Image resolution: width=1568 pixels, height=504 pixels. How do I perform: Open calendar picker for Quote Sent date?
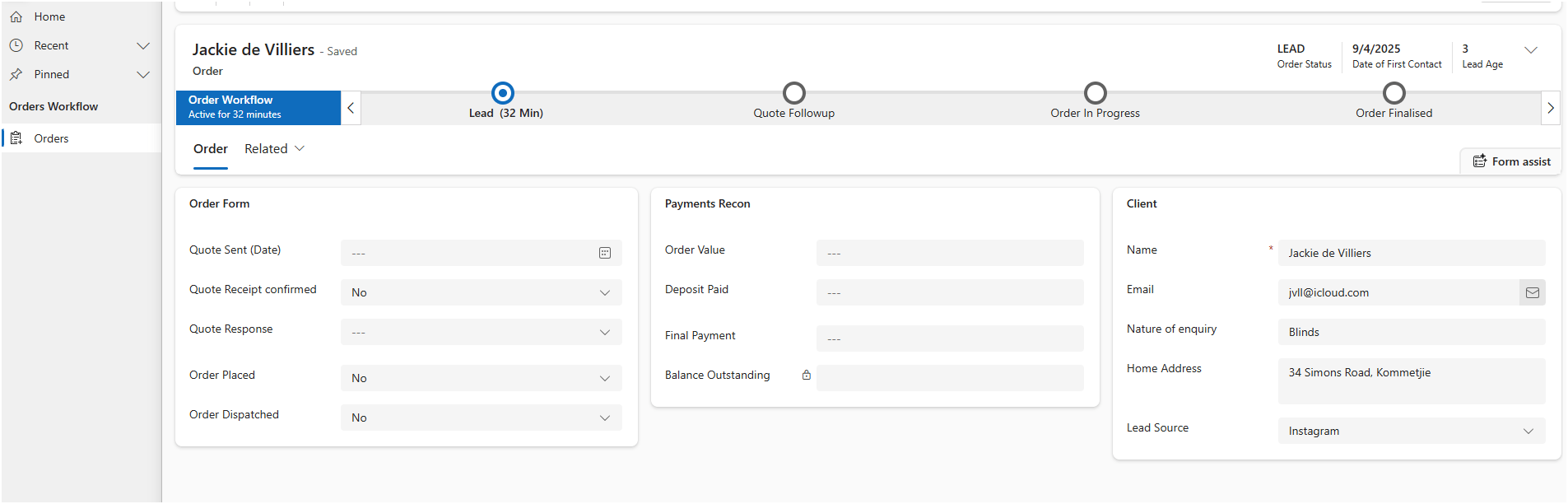pyautogui.click(x=605, y=253)
